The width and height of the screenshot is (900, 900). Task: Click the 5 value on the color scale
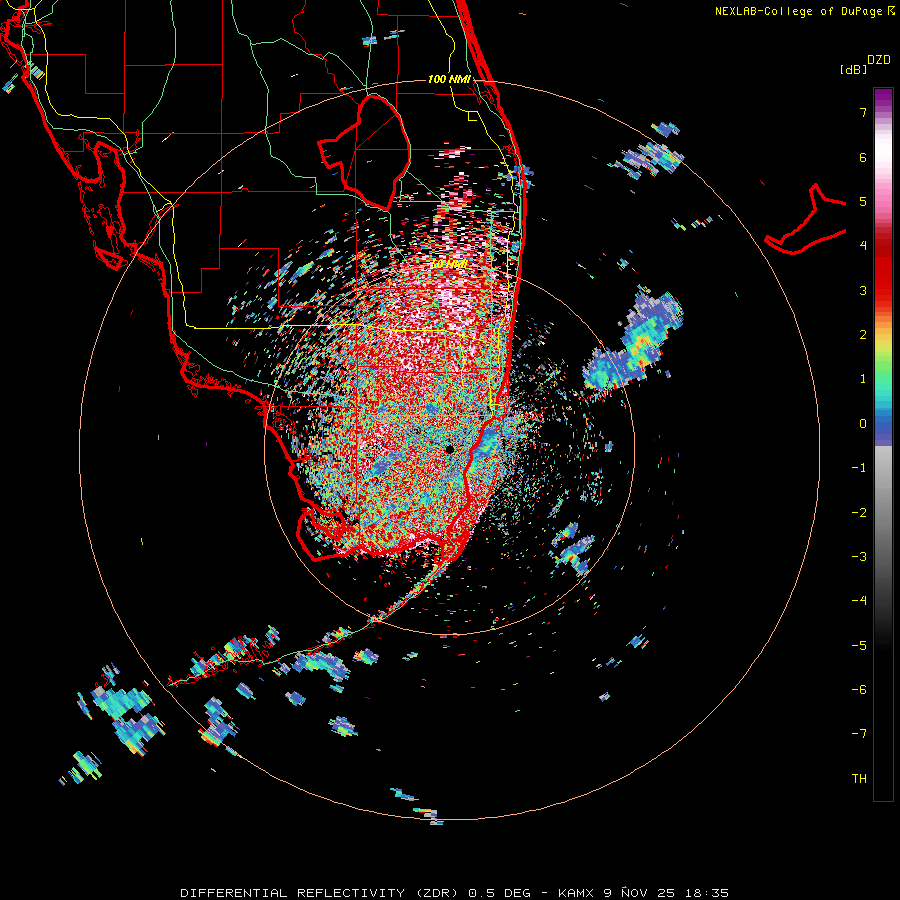[863, 201]
